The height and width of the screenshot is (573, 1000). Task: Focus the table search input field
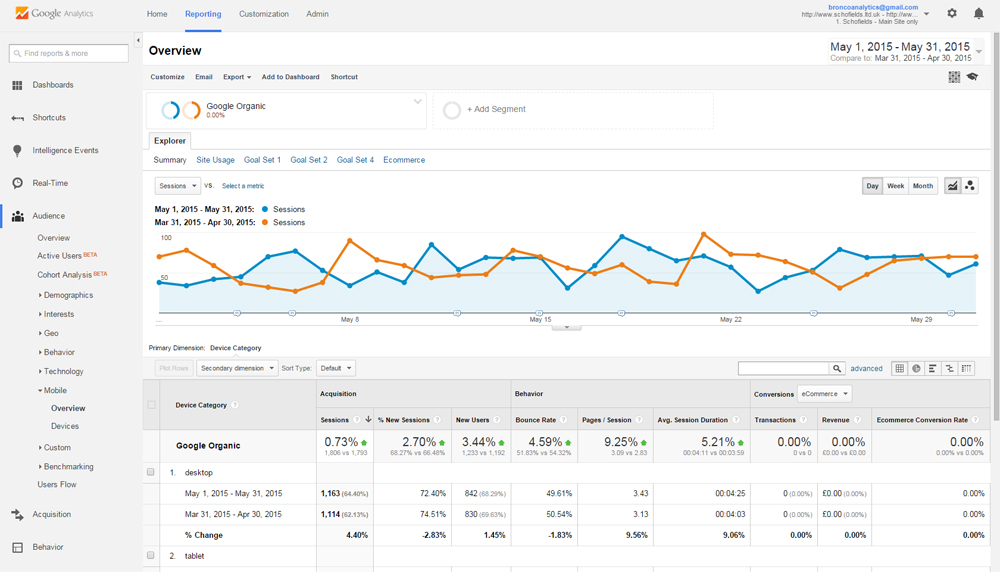(x=783, y=368)
